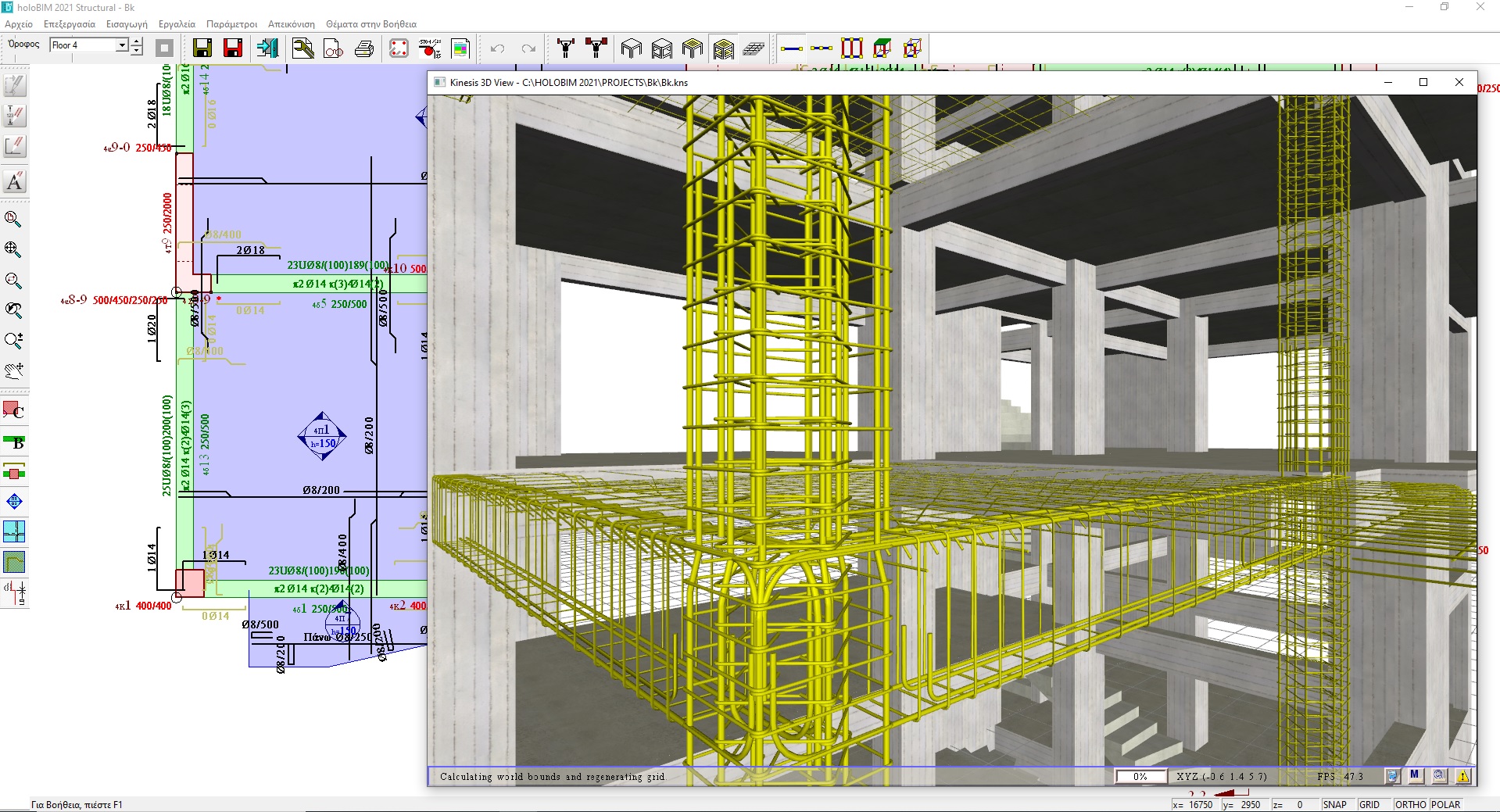Open the Παράμετροι menu

[231, 24]
